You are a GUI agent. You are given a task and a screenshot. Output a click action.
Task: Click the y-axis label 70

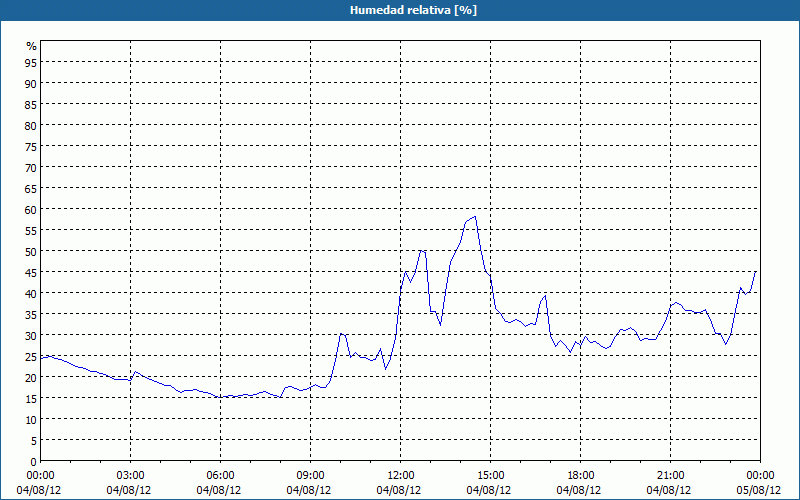31,167
